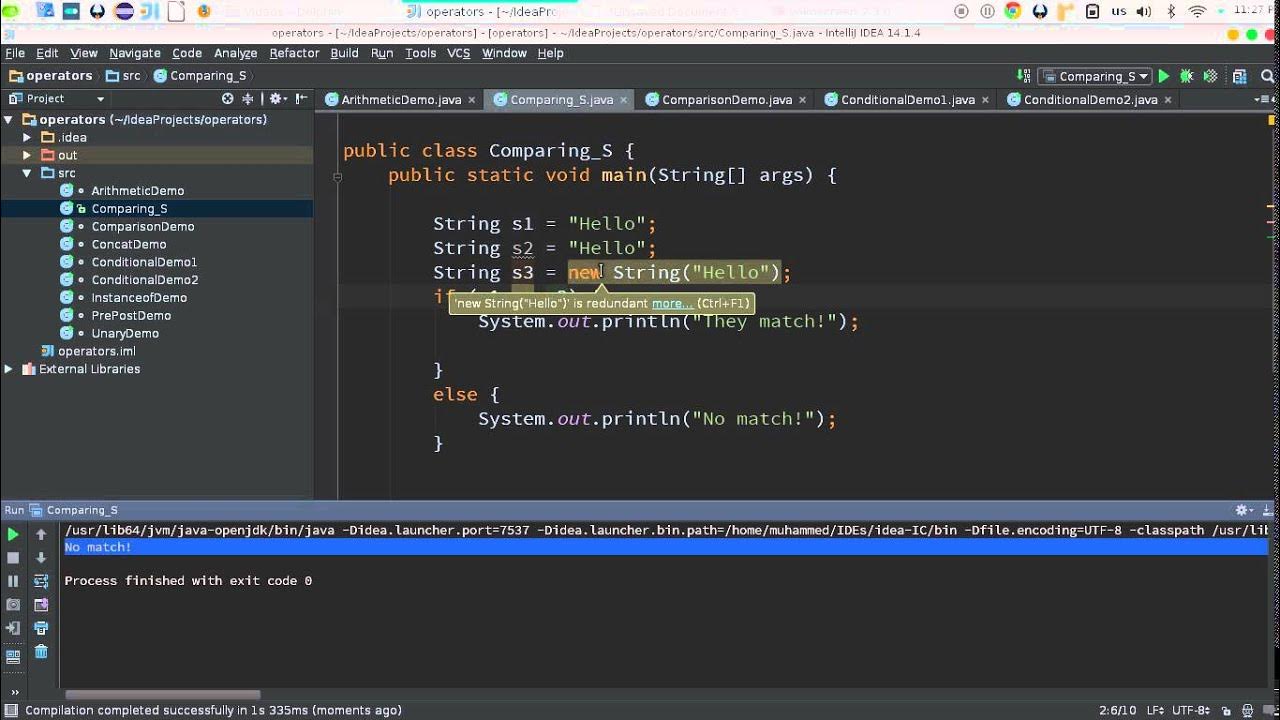Click the Exit icon in Run panel
The width and height of the screenshot is (1280, 720).
13,629
